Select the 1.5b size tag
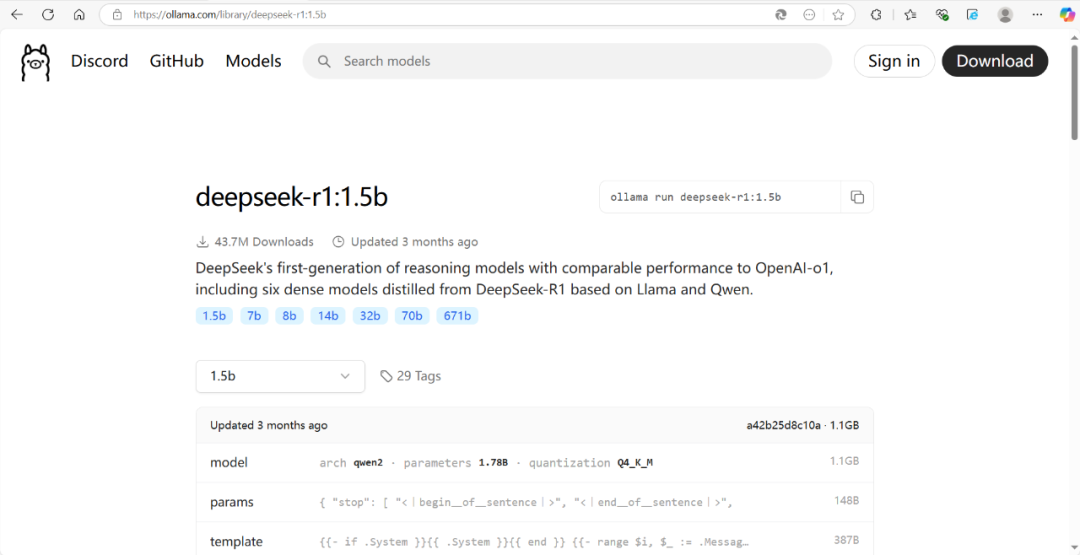 pos(214,316)
